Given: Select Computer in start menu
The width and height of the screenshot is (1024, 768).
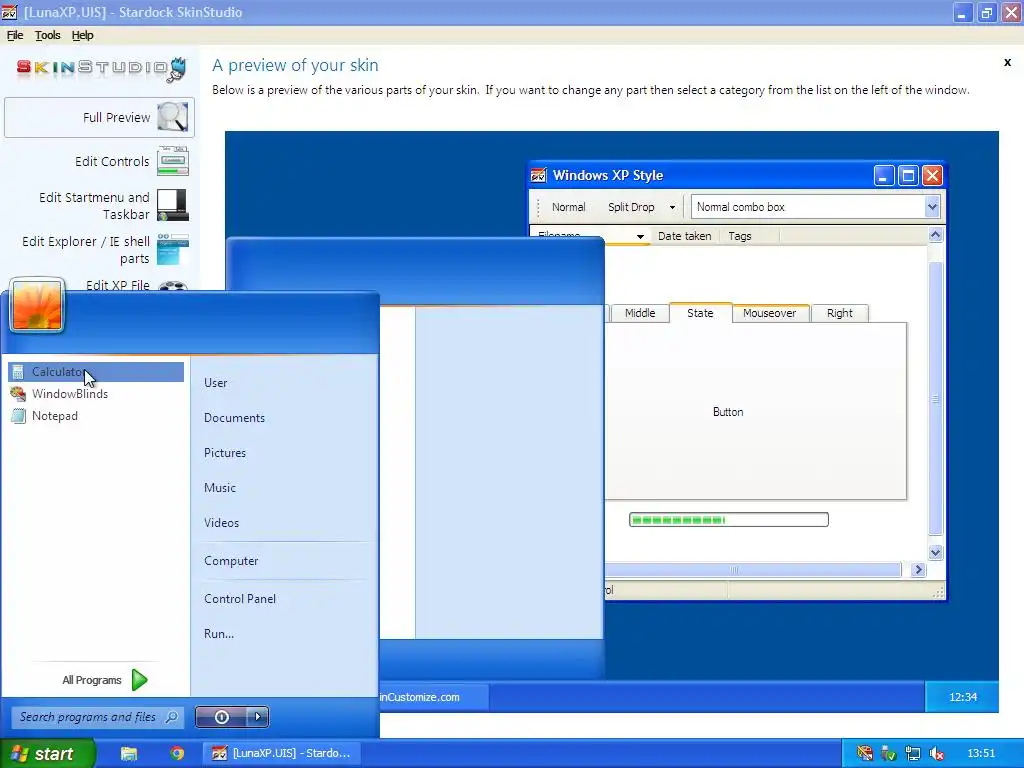Looking at the screenshot, I should click(231, 561).
